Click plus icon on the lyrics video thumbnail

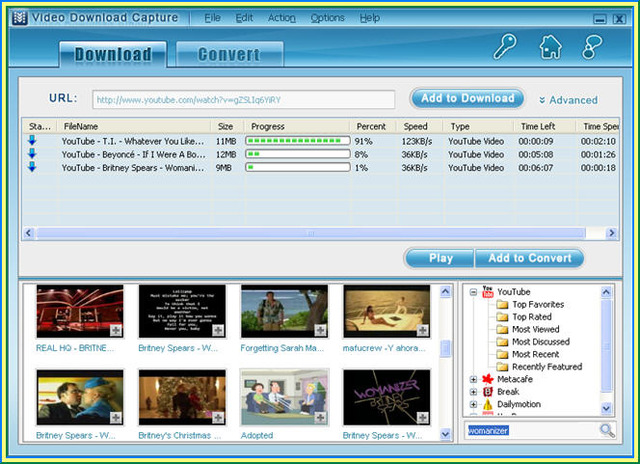(x=218, y=330)
